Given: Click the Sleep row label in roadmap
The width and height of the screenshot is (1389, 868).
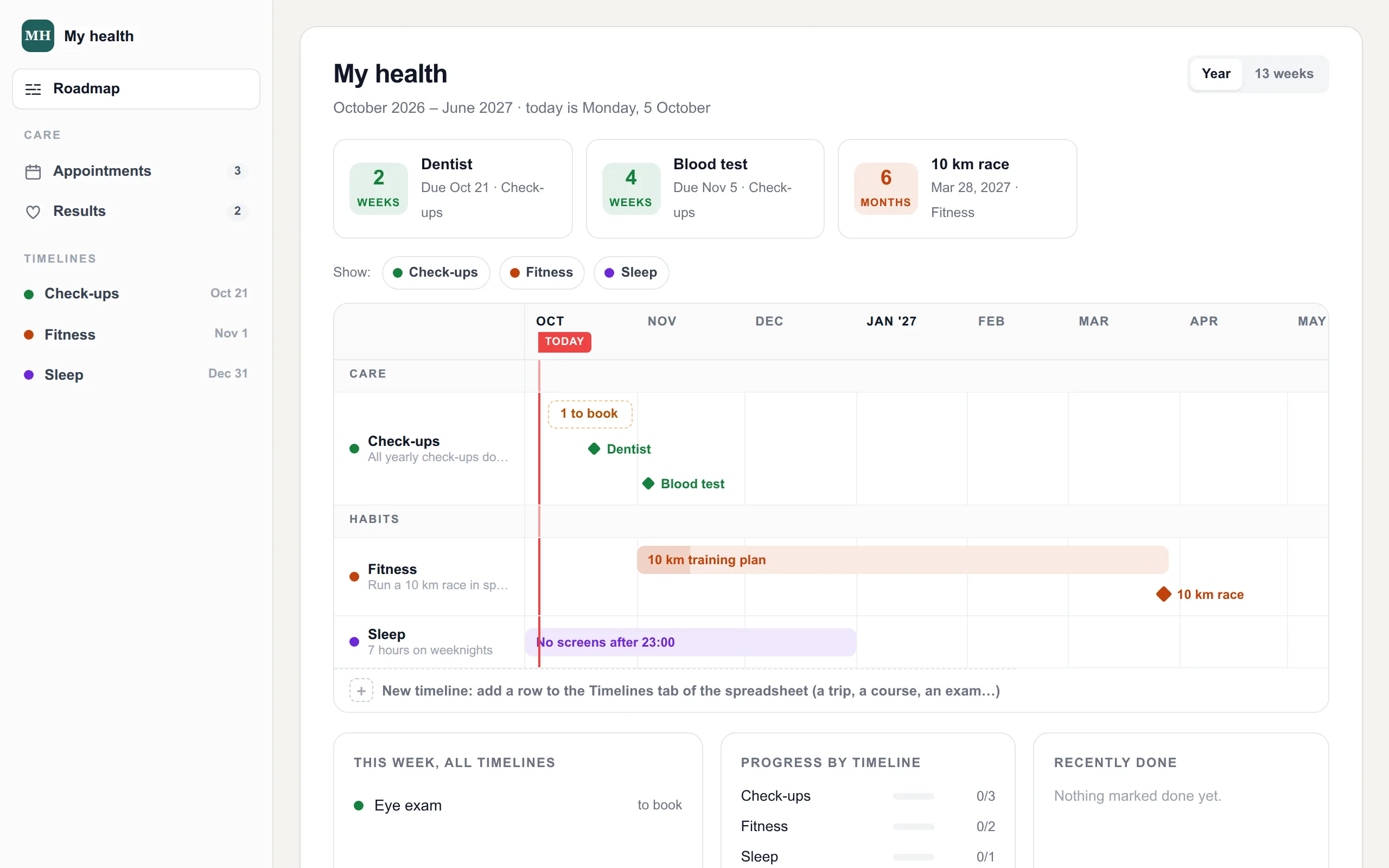Looking at the screenshot, I should tap(429, 641).
